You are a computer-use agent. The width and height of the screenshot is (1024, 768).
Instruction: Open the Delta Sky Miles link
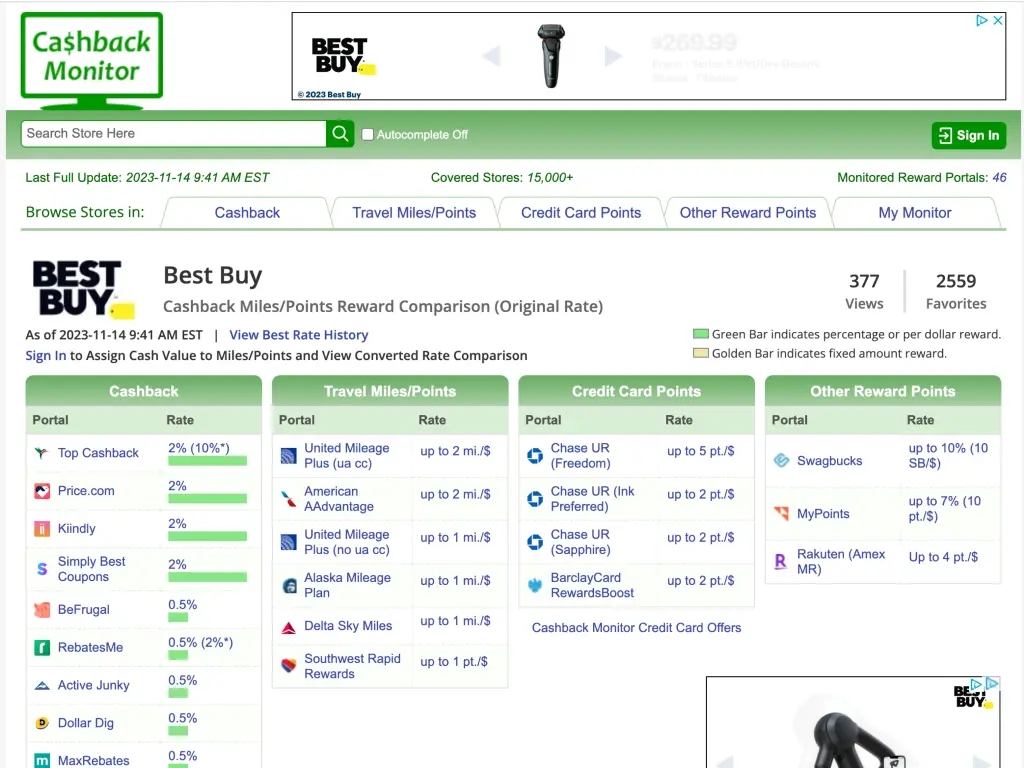click(348, 626)
